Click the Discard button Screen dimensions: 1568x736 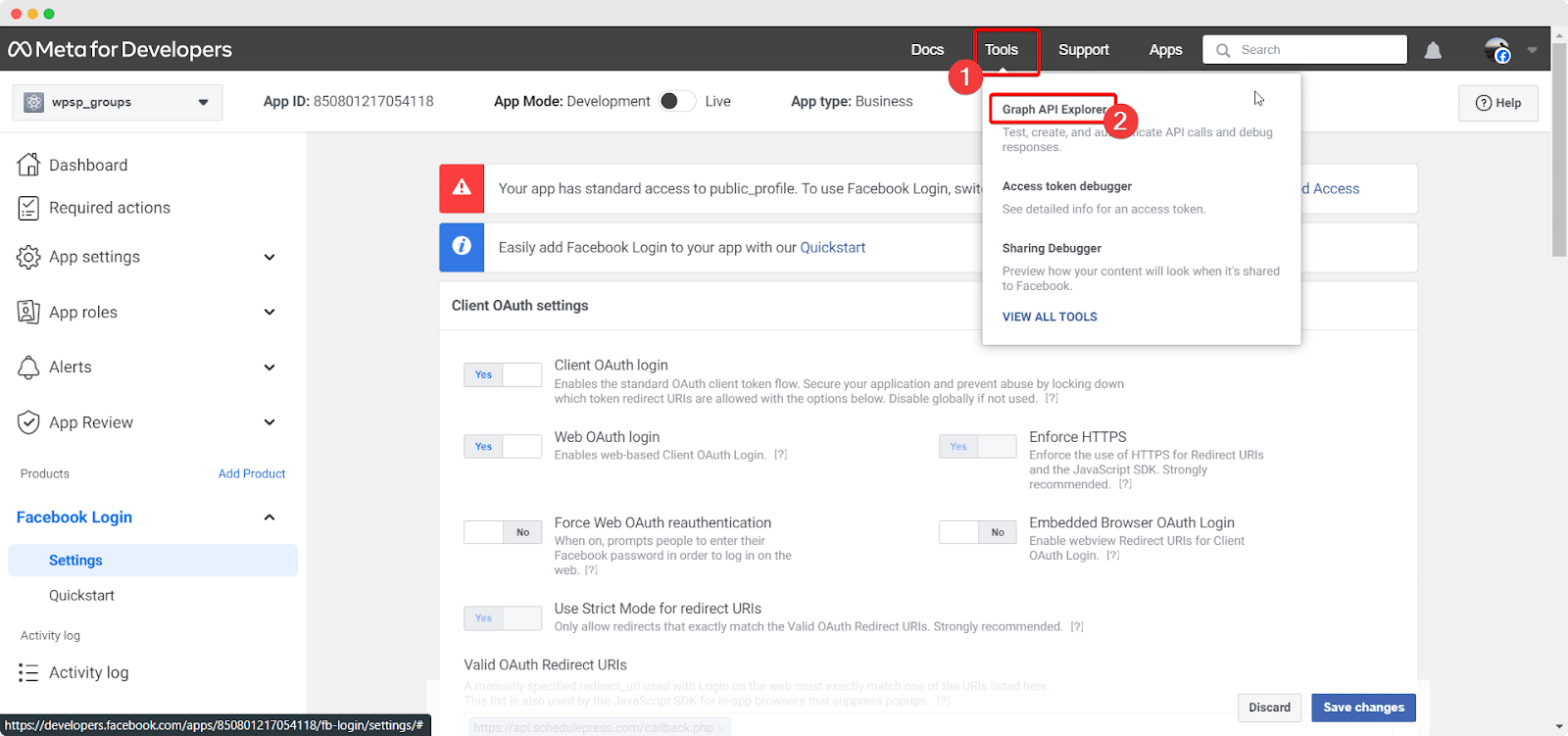1270,708
